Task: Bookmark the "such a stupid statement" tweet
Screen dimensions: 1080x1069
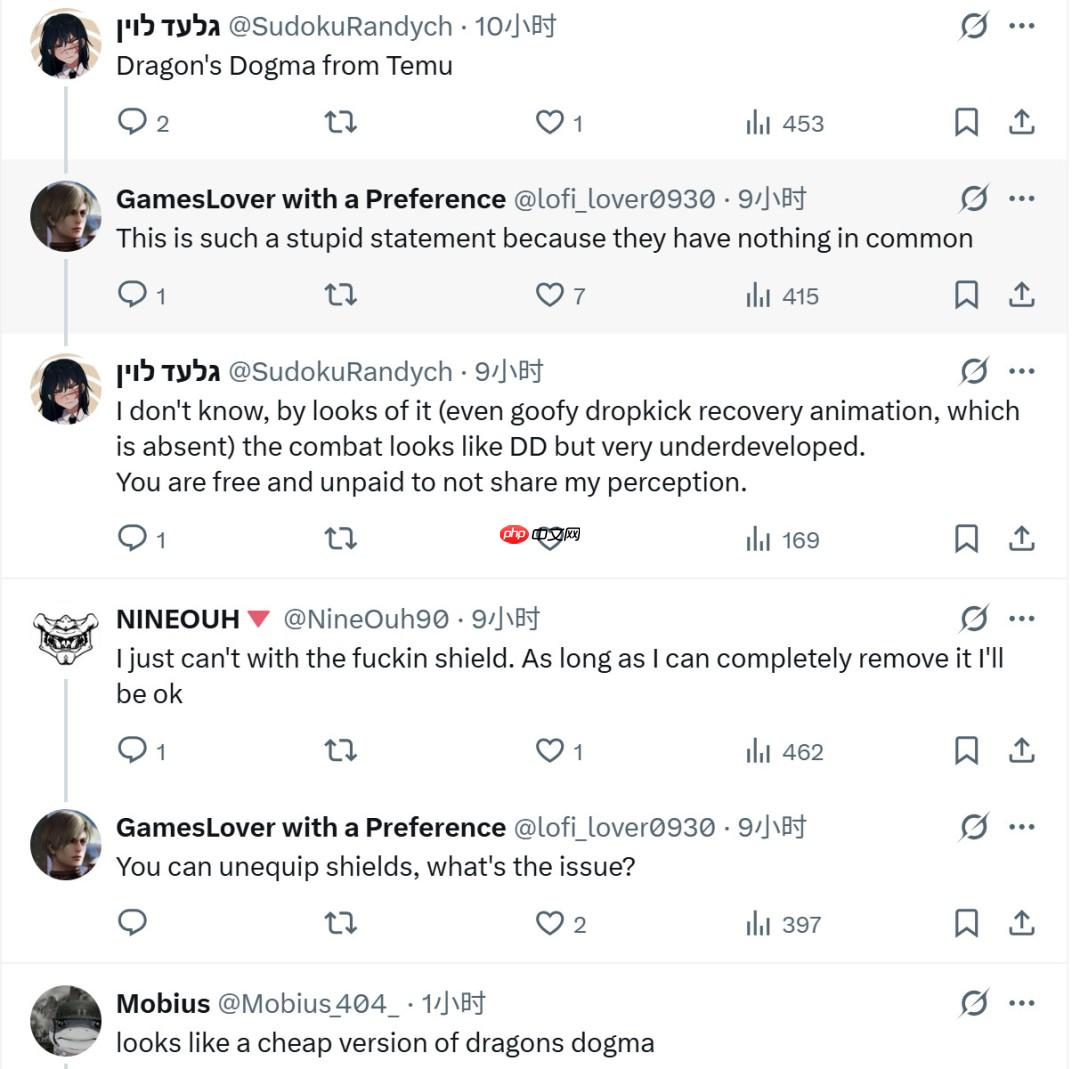Action: tap(966, 295)
